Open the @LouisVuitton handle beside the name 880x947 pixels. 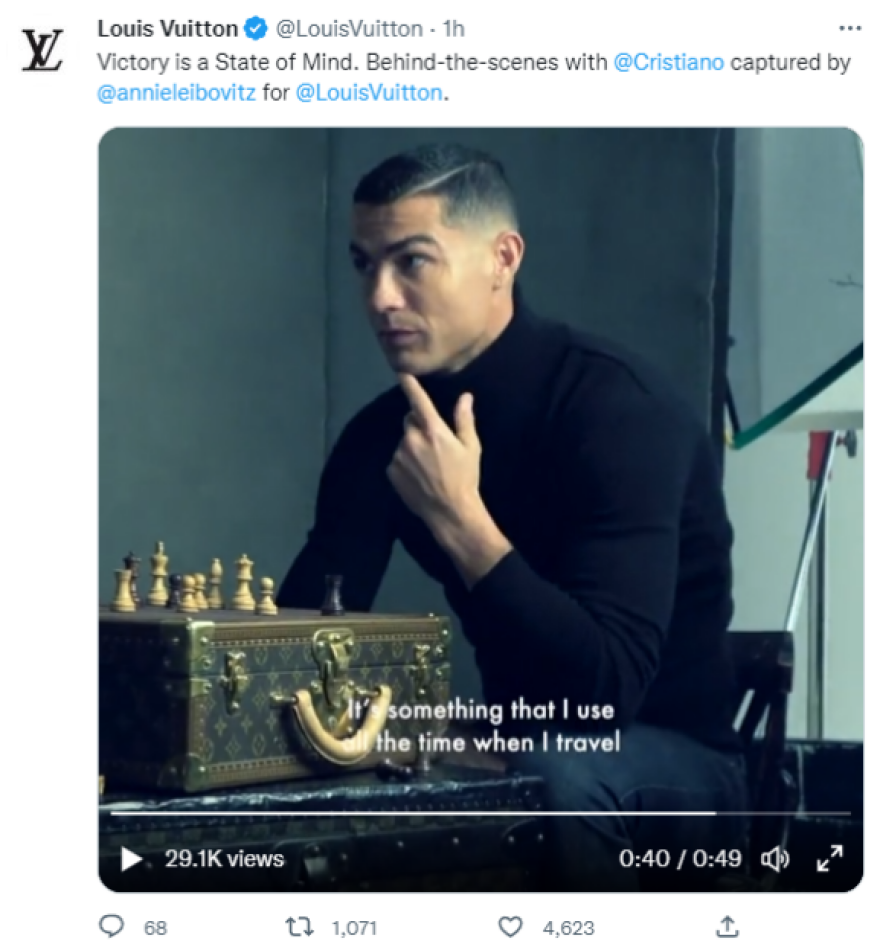click(349, 28)
